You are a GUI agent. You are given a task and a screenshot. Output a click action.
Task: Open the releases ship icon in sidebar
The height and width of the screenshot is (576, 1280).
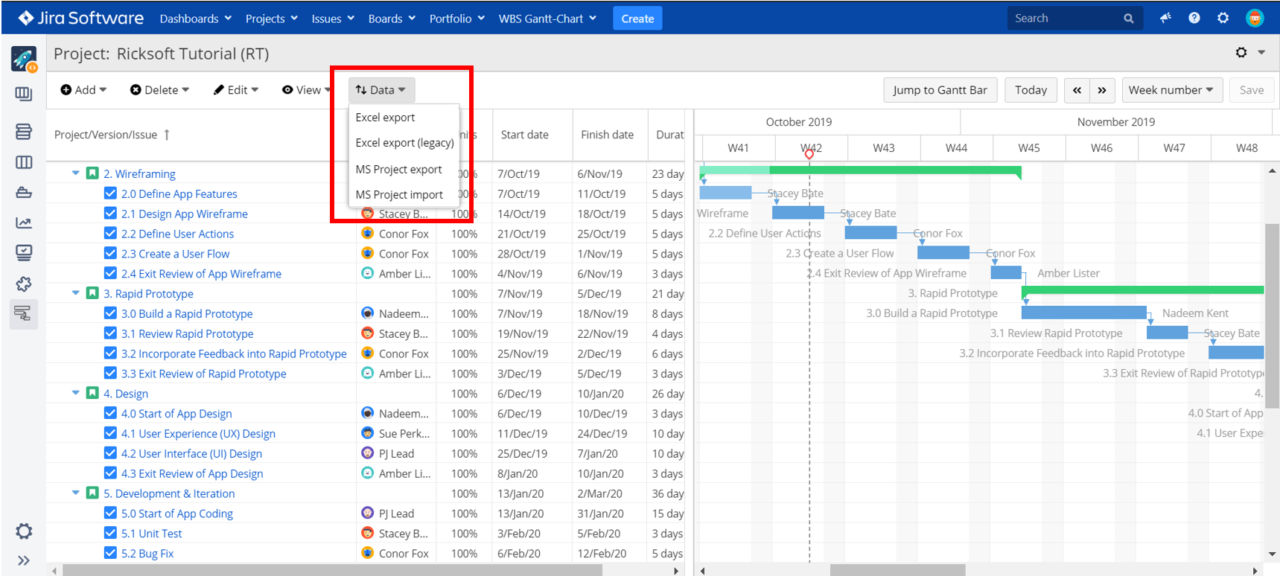pyautogui.click(x=24, y=192)
